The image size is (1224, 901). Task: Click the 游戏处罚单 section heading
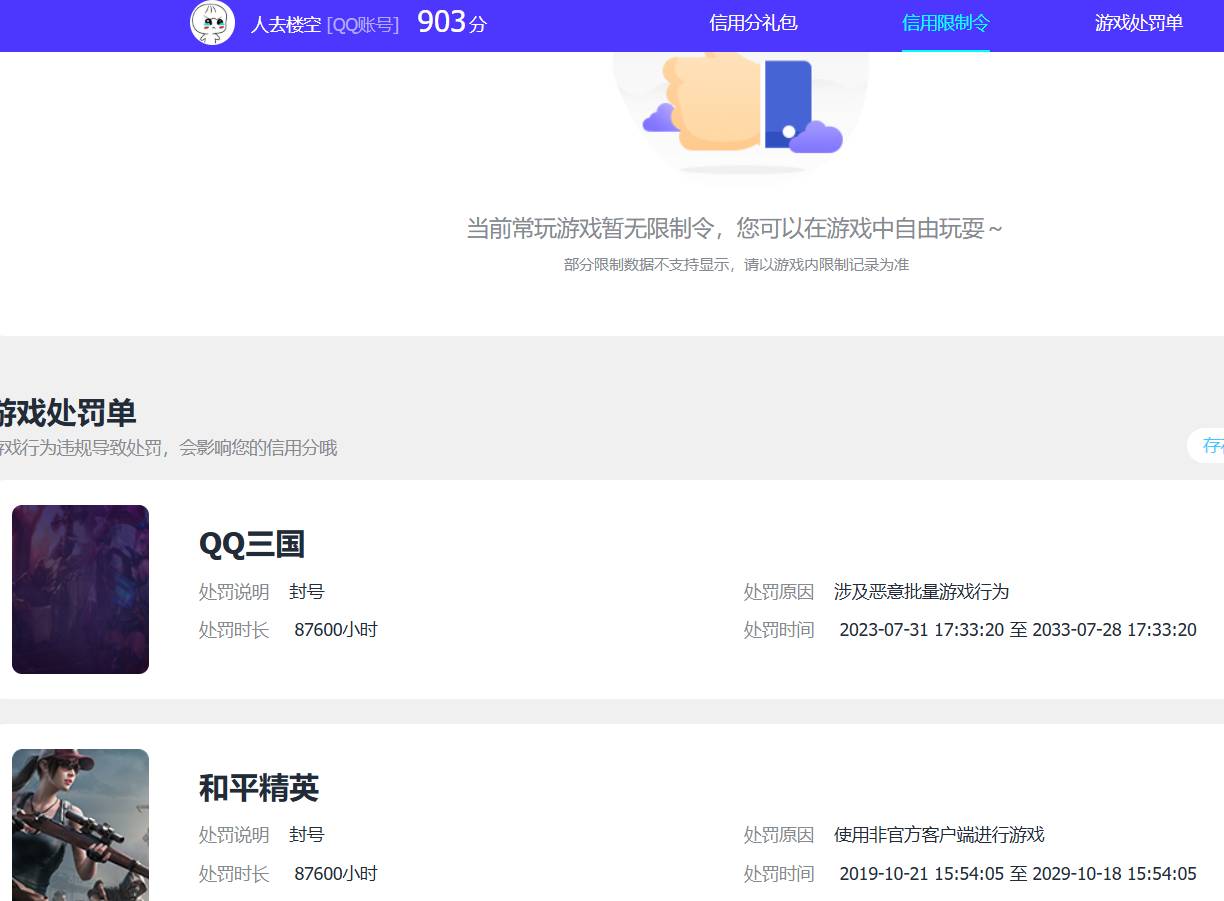click(x=68, y=413)
